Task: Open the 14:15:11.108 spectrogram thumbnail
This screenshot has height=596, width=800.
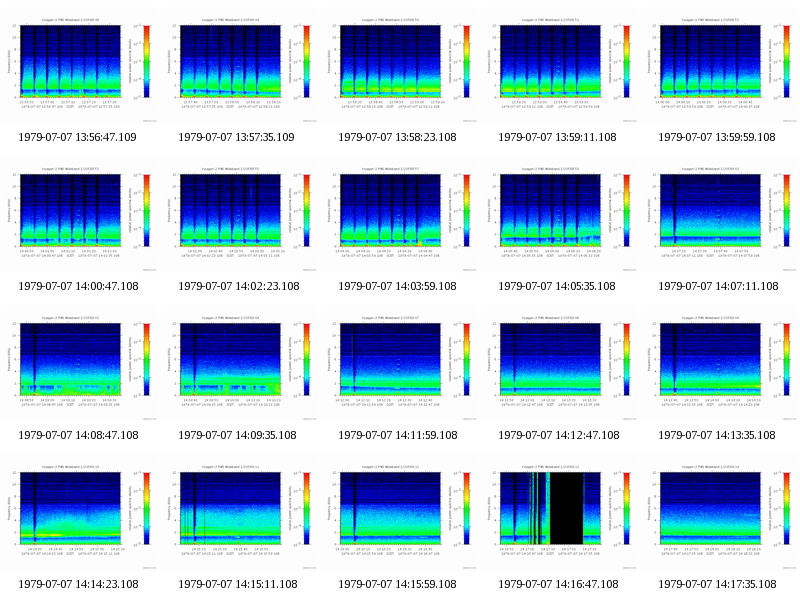Action: click(x=239, y=512)
